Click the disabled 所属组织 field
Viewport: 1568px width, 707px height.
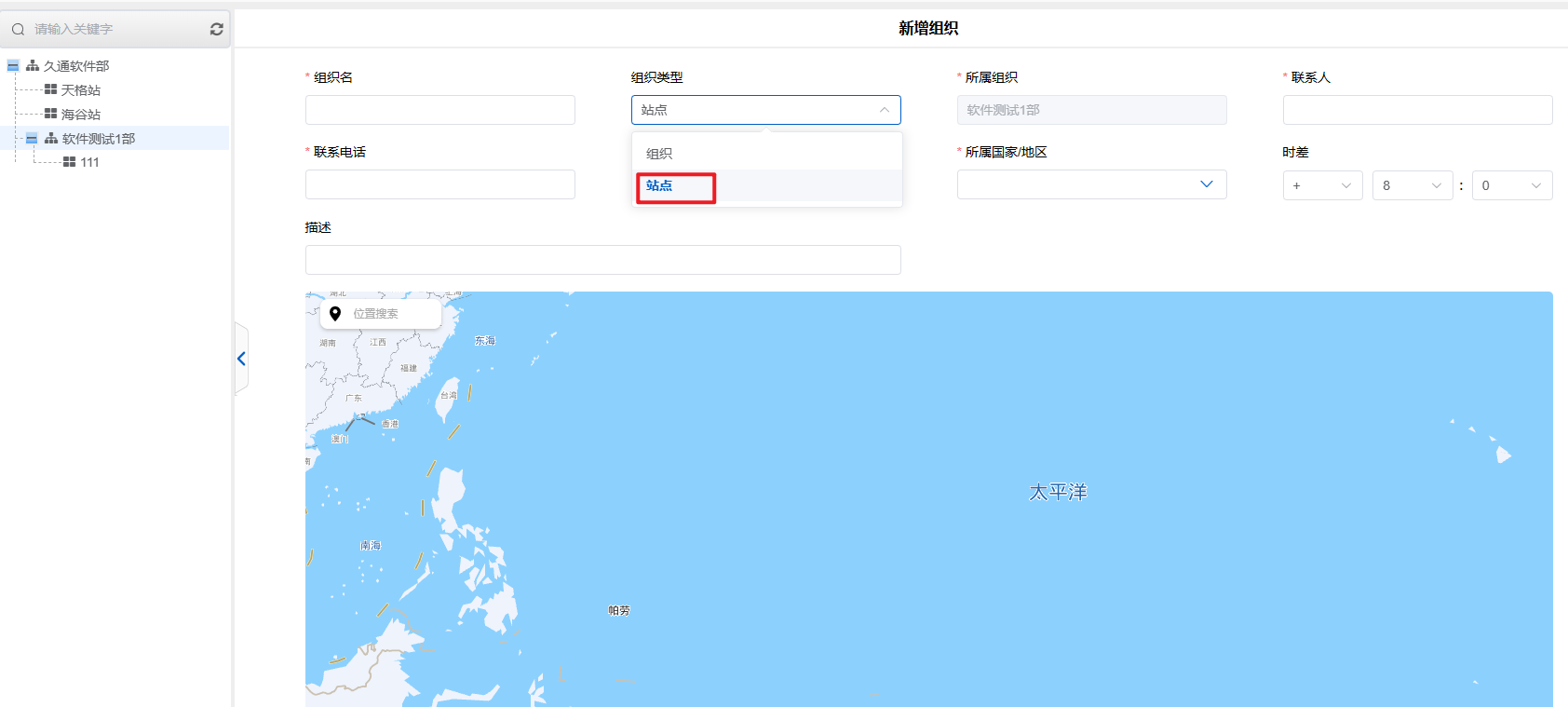pos(1091,110)
